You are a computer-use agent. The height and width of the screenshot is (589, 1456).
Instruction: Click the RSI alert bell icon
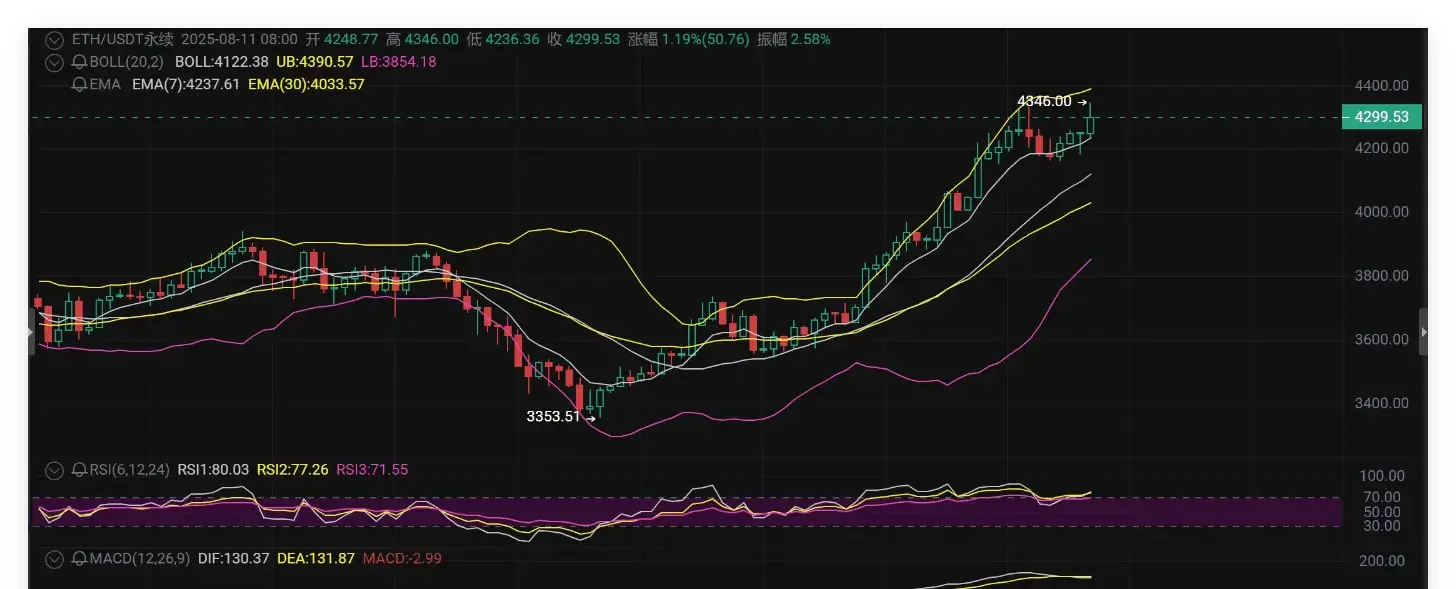pos(79,469)
